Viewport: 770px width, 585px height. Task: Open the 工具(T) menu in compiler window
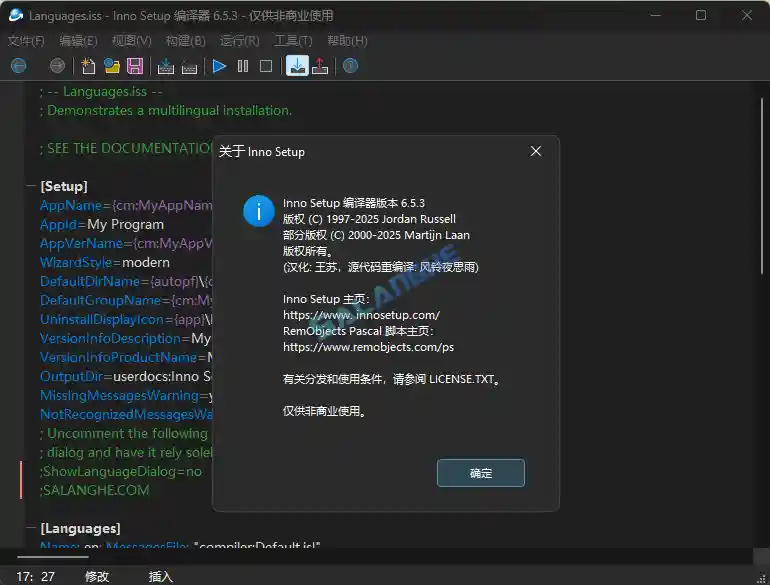point(293,41)
